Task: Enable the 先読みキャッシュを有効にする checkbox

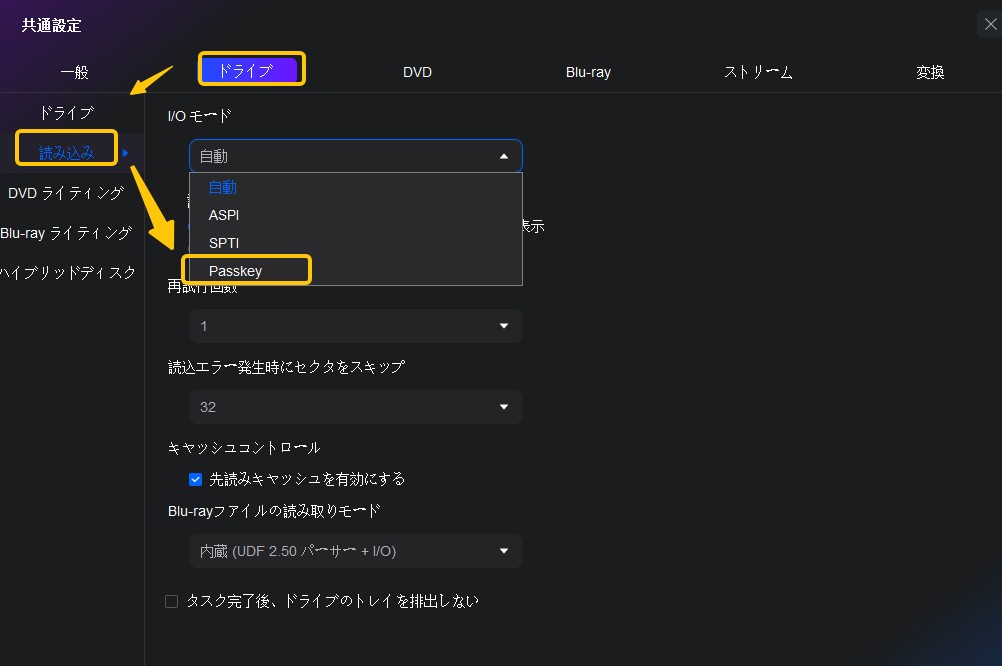Action: click(x=196, y=479)
